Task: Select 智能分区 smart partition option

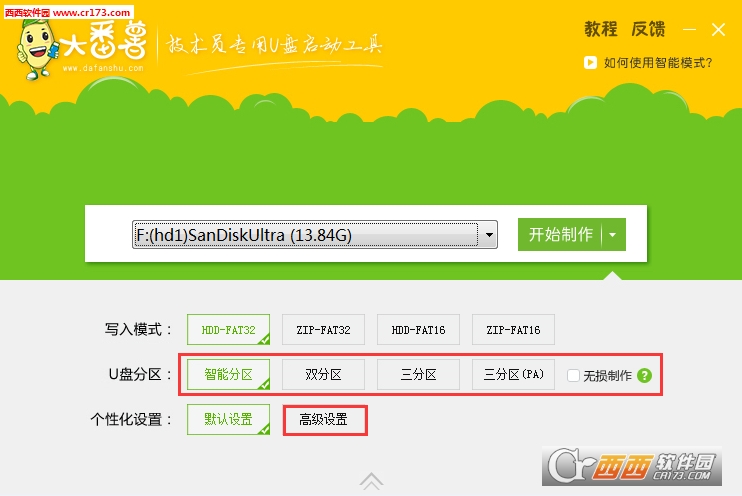Action: (x=229, y=375)
